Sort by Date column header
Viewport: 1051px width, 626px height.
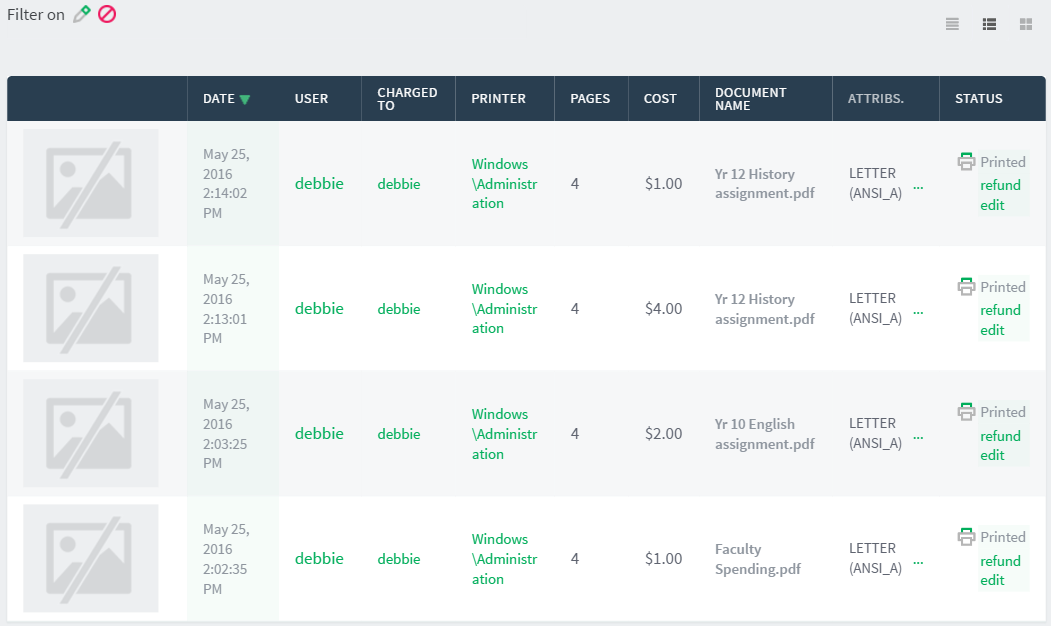[218, 99]
